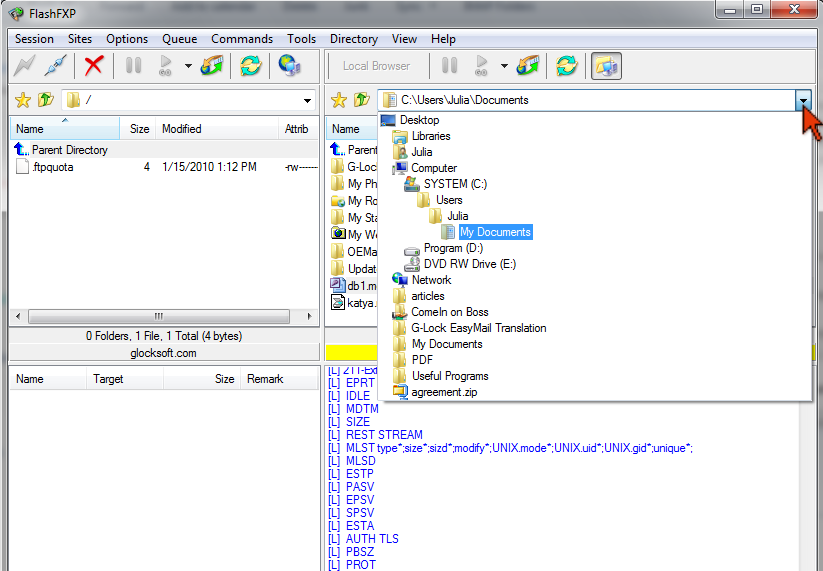Select Program (D:) drive in the dropdown list

click(452, 248)
